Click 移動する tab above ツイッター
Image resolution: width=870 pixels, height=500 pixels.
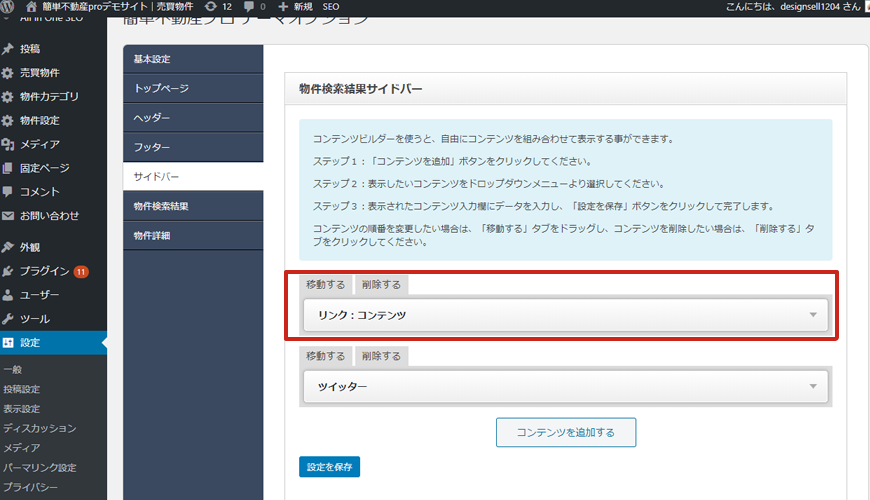(x=325, y=356)
